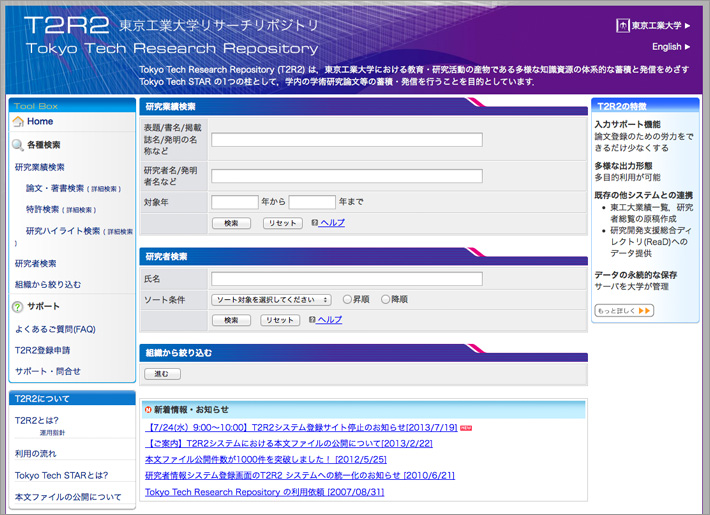Viewport: 710px width, 515px height.
Task: Click the help icon in 研究業績検索 form
Action: point(314,222)
